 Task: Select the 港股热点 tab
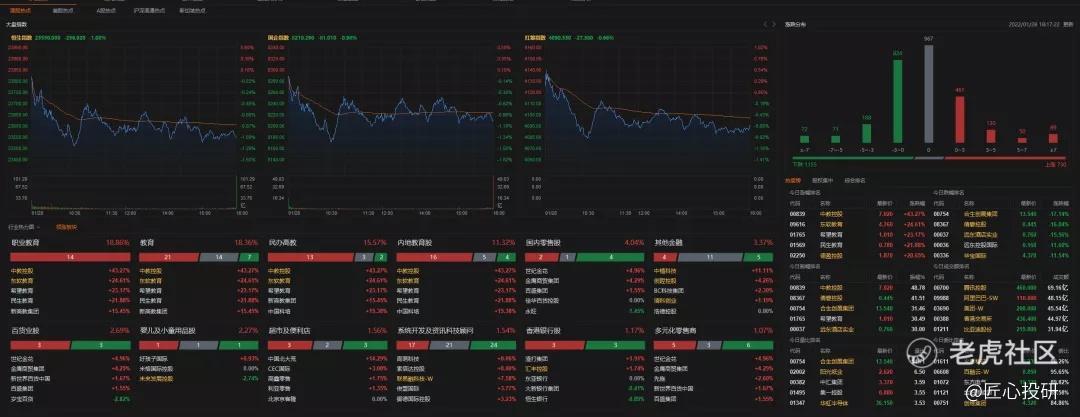coord(21,11)
